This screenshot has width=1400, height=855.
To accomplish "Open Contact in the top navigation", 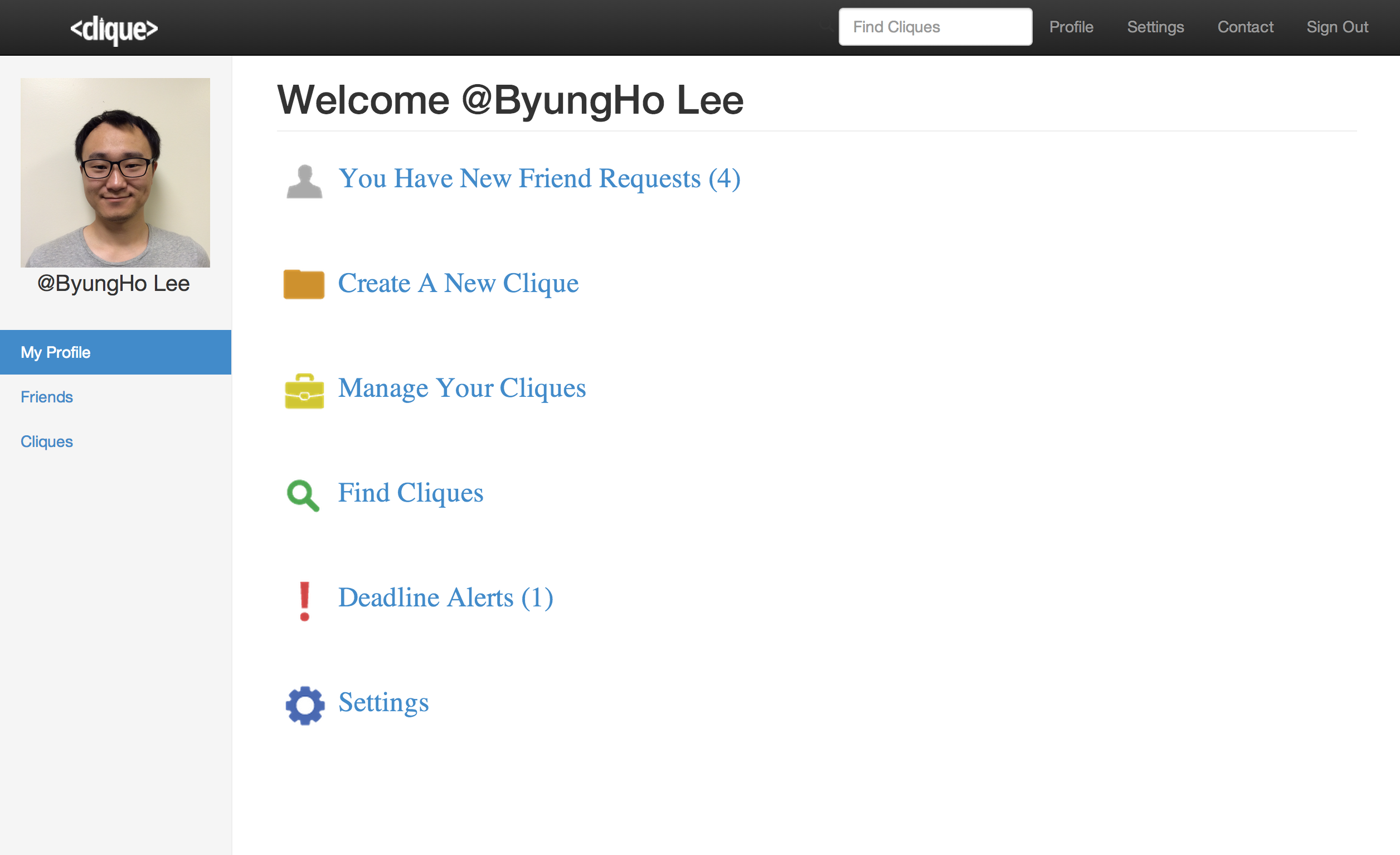I will pos(1245,27).
